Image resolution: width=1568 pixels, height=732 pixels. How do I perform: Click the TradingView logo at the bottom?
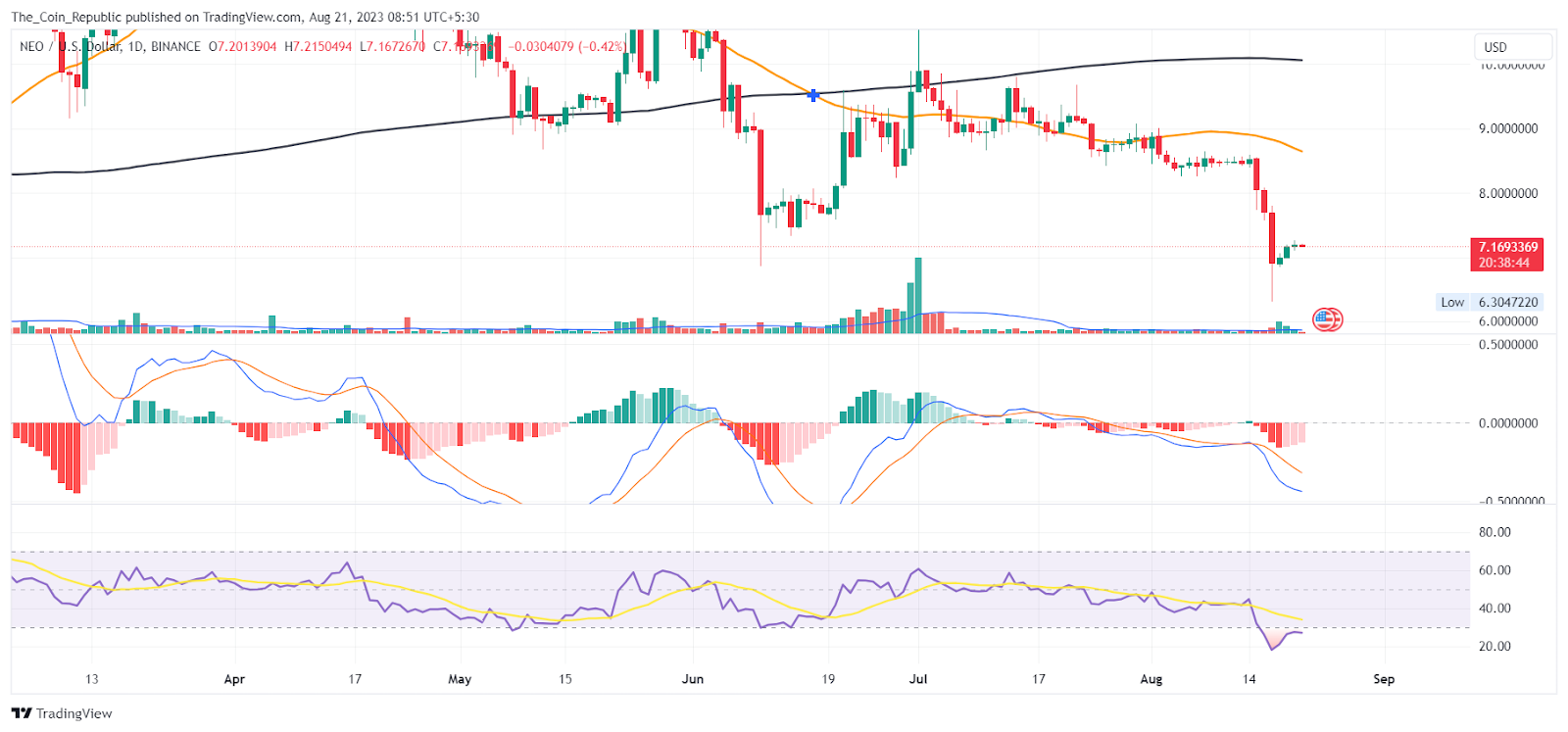coord(62,713)
